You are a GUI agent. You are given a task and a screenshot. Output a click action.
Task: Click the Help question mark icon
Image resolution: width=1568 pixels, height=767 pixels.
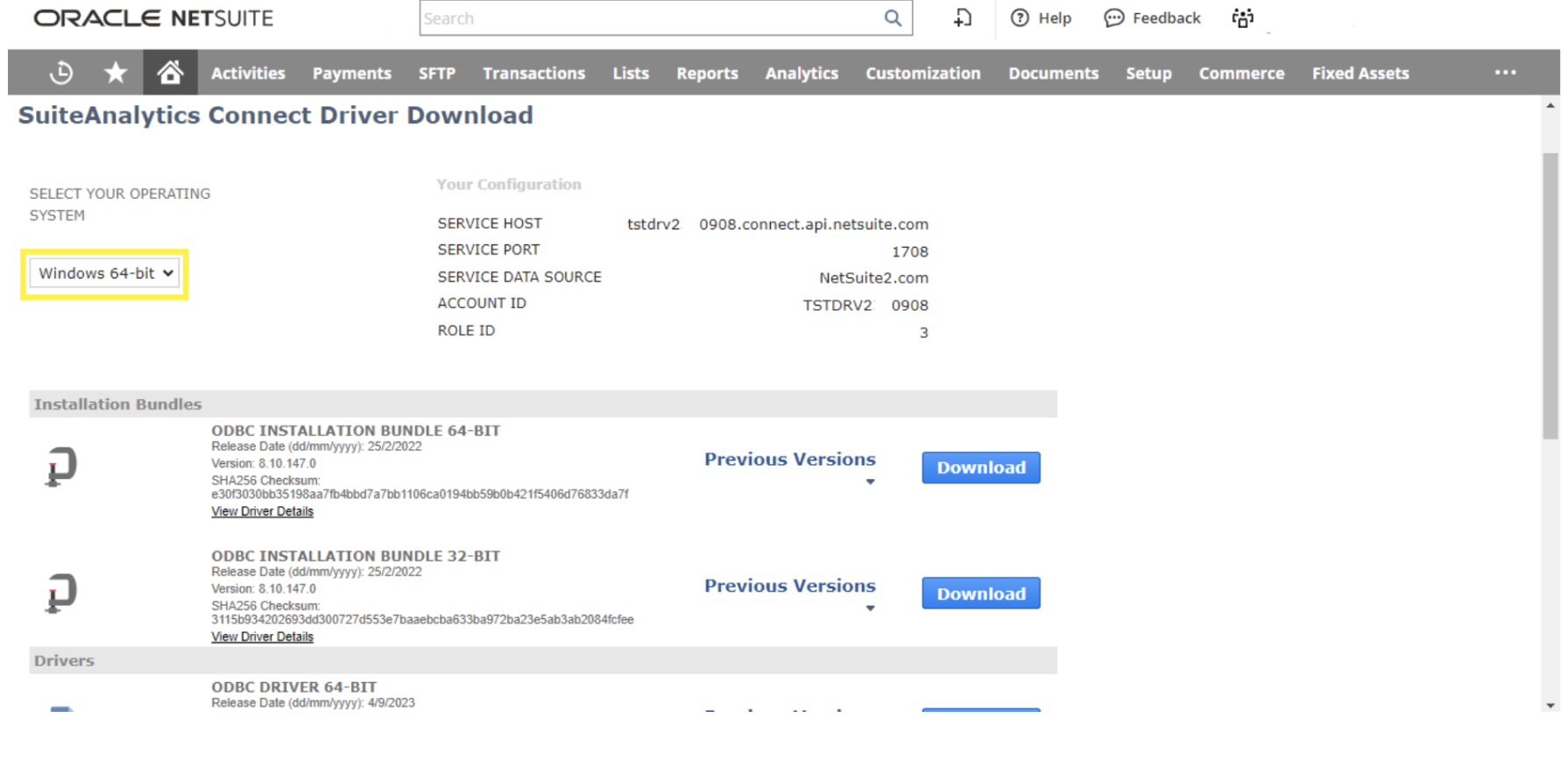pyautogui.click(x=1020, y=18)
